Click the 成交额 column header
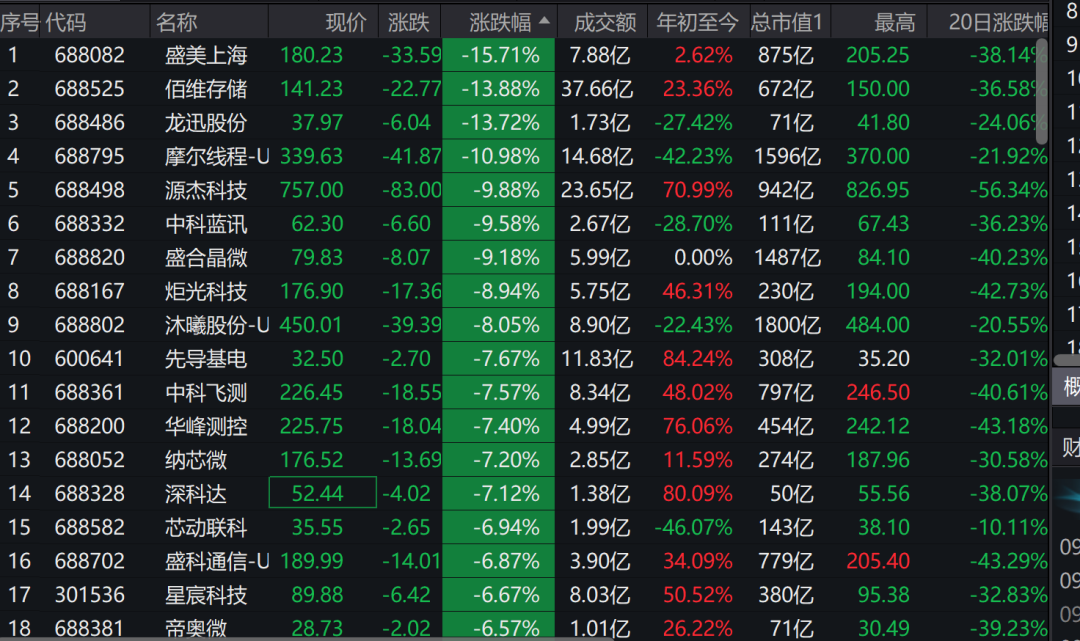1080x641 pixels. (x=605, y=23)
